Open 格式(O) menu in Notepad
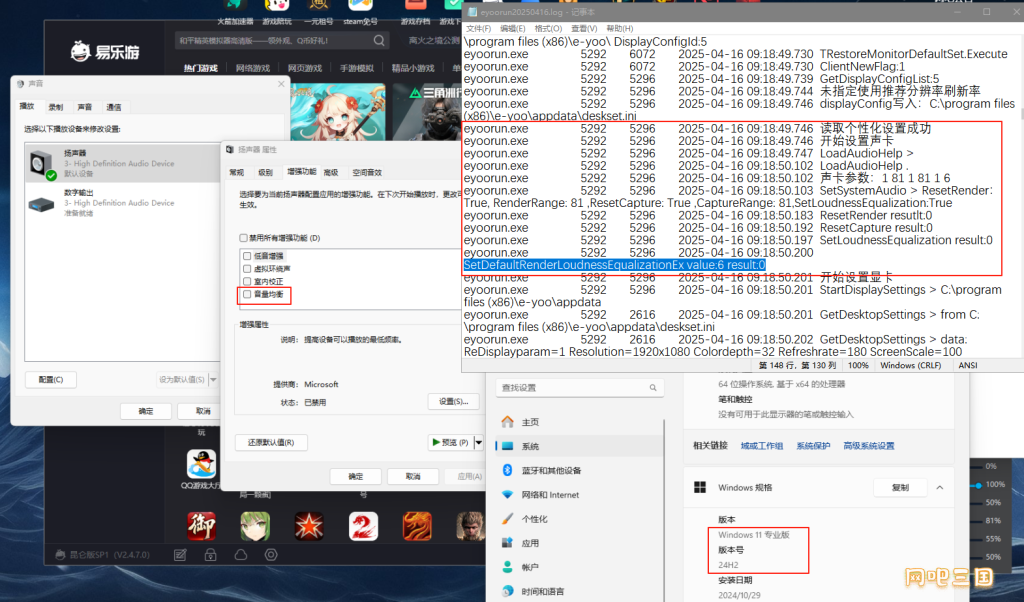Viewport: 1024px width, 602px height. click(548, 29)
